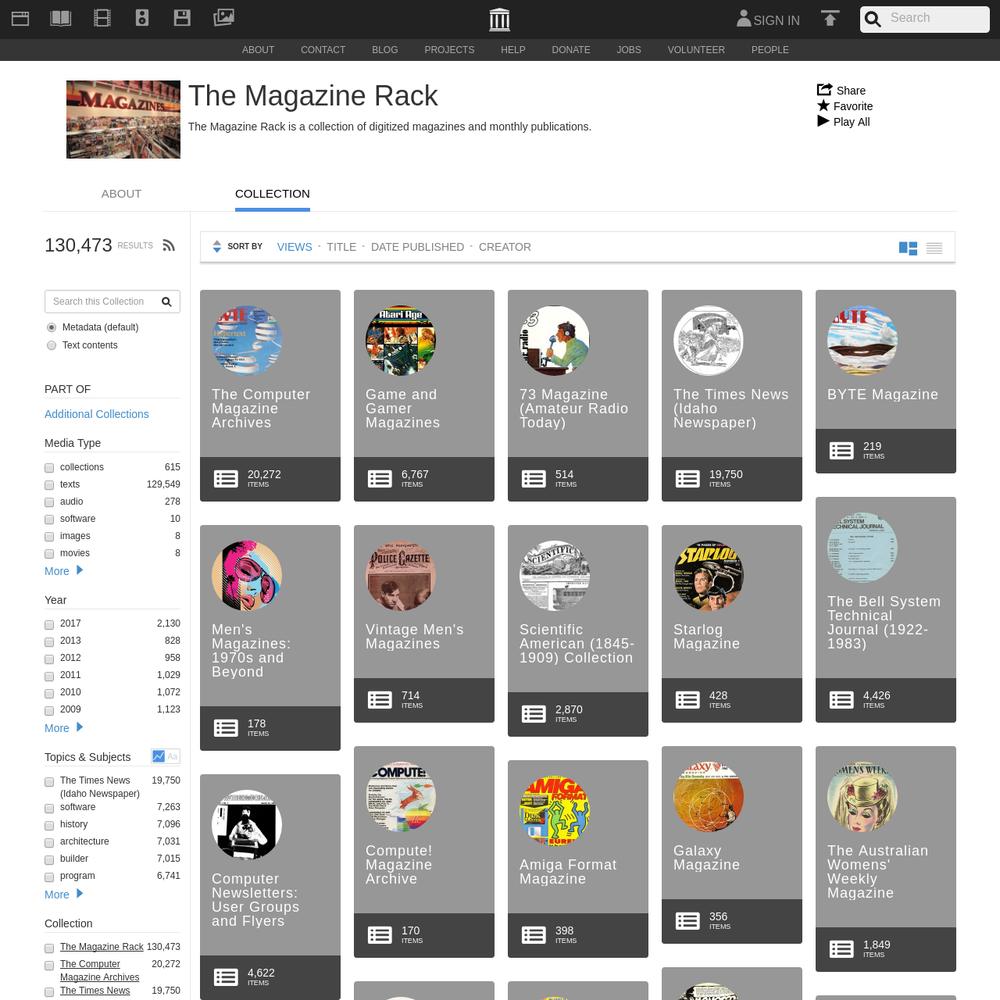Click the Favorite star icon

point(823,106)
